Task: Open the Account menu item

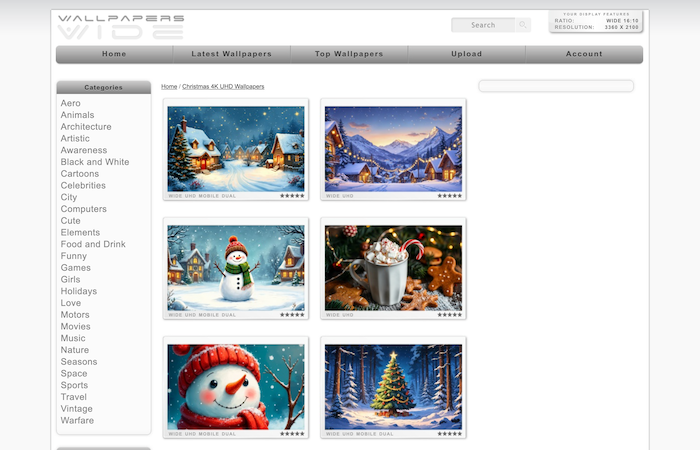Action: pyautogui.click(x=584, y=54)
